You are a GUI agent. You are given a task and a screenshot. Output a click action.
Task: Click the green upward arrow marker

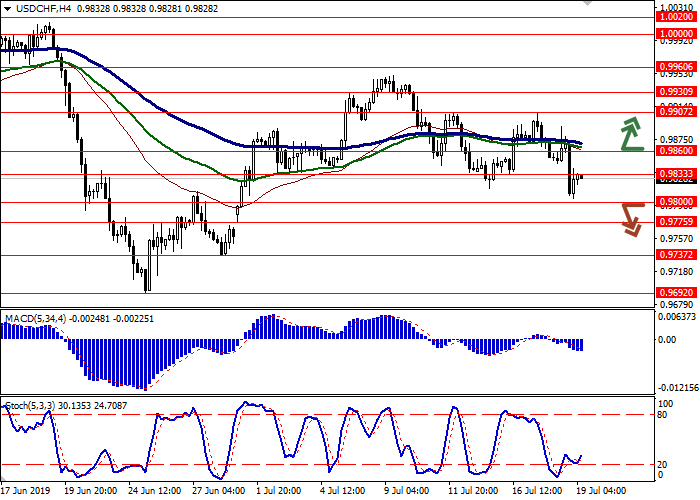click(631, 134)
